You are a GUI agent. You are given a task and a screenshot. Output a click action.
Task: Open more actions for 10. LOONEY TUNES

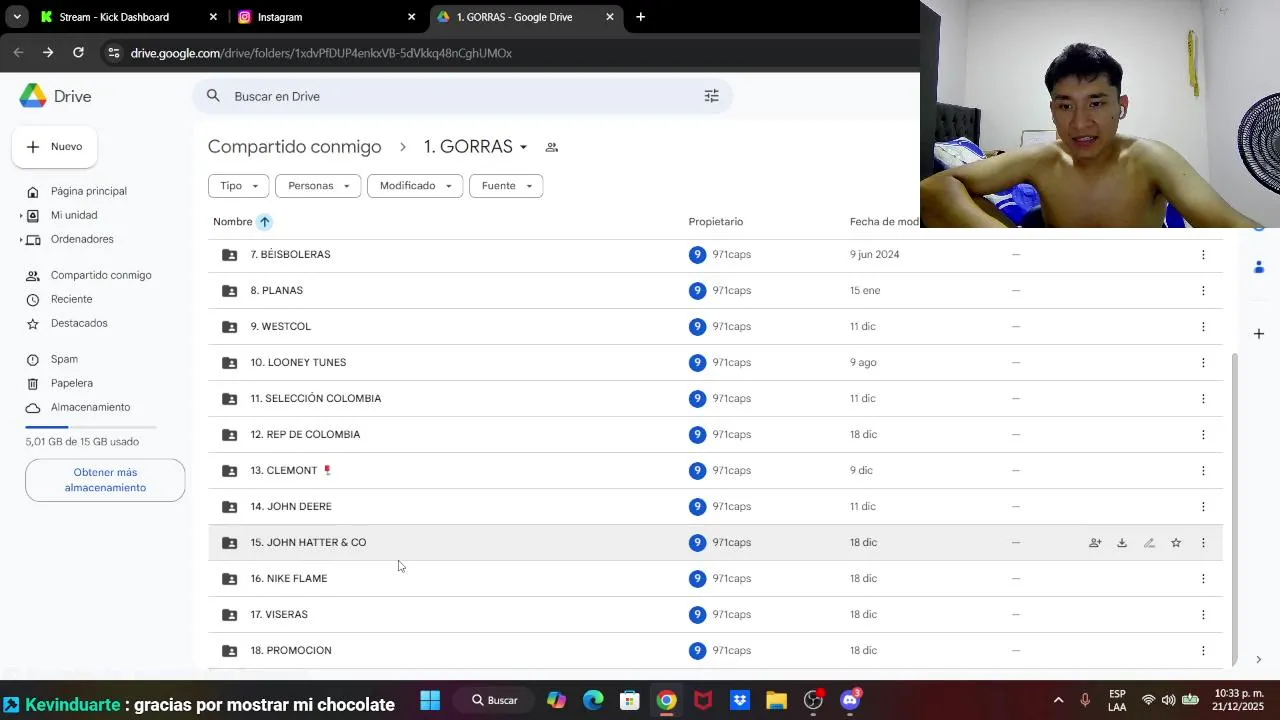pos(1203,363)
